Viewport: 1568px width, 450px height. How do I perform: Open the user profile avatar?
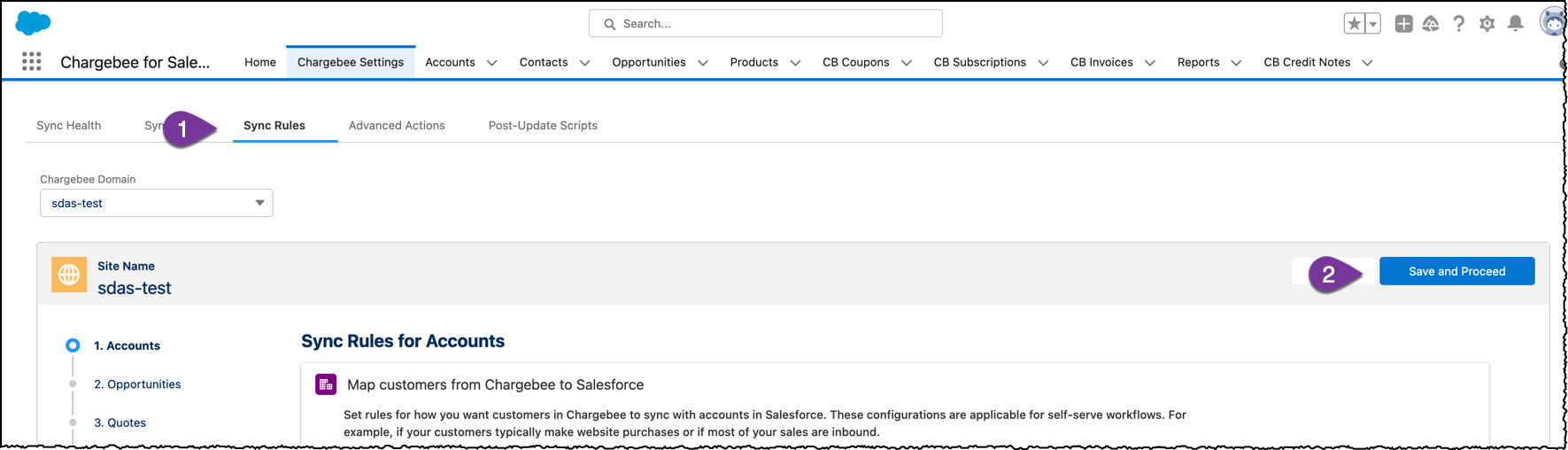coord(1552,22)
